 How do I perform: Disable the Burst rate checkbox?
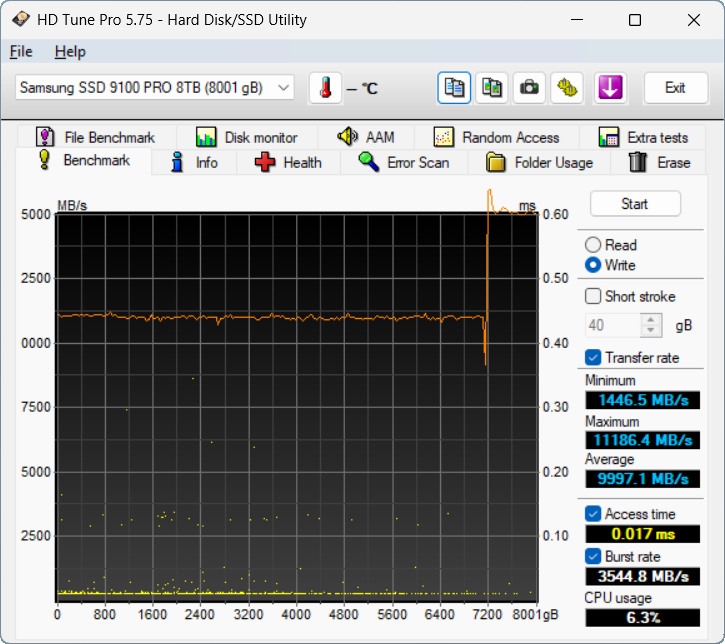click(x=593, y=556)
